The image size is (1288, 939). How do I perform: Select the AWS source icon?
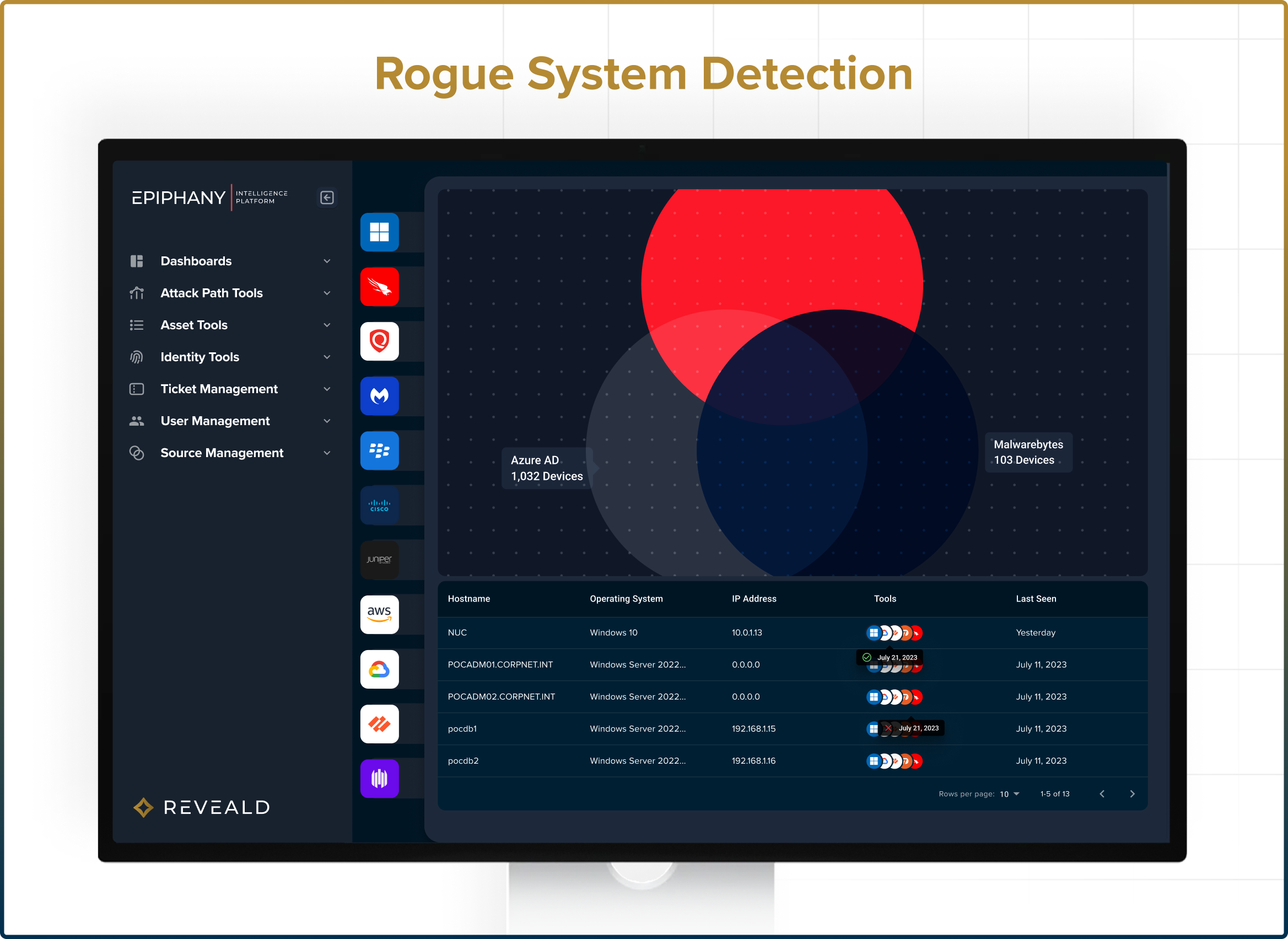(x=379, y=614)
